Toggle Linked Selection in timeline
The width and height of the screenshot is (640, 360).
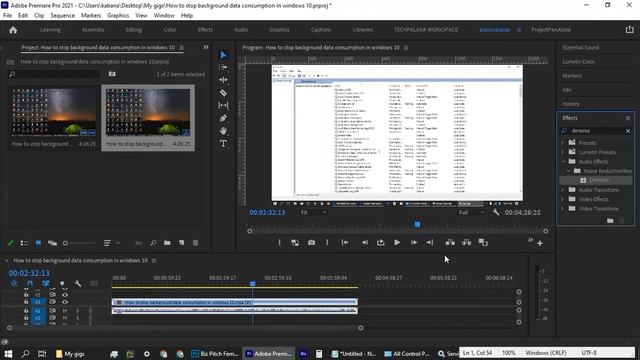[x=46, y=283]
